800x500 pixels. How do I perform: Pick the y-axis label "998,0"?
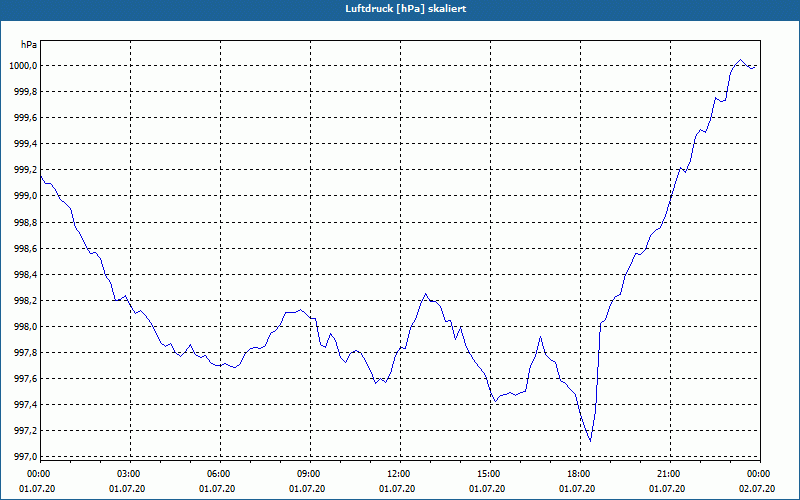pyautogui.click(x=28, y=327)
